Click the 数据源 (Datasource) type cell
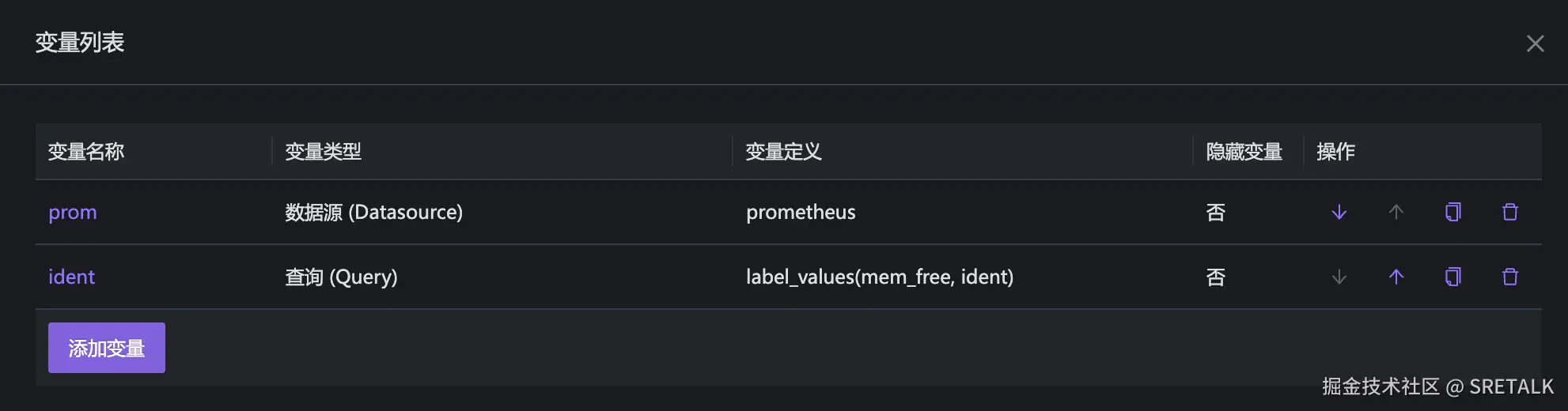Viewport: 1568px width, 411px height. pyautogui.click(x=373, y=213)
